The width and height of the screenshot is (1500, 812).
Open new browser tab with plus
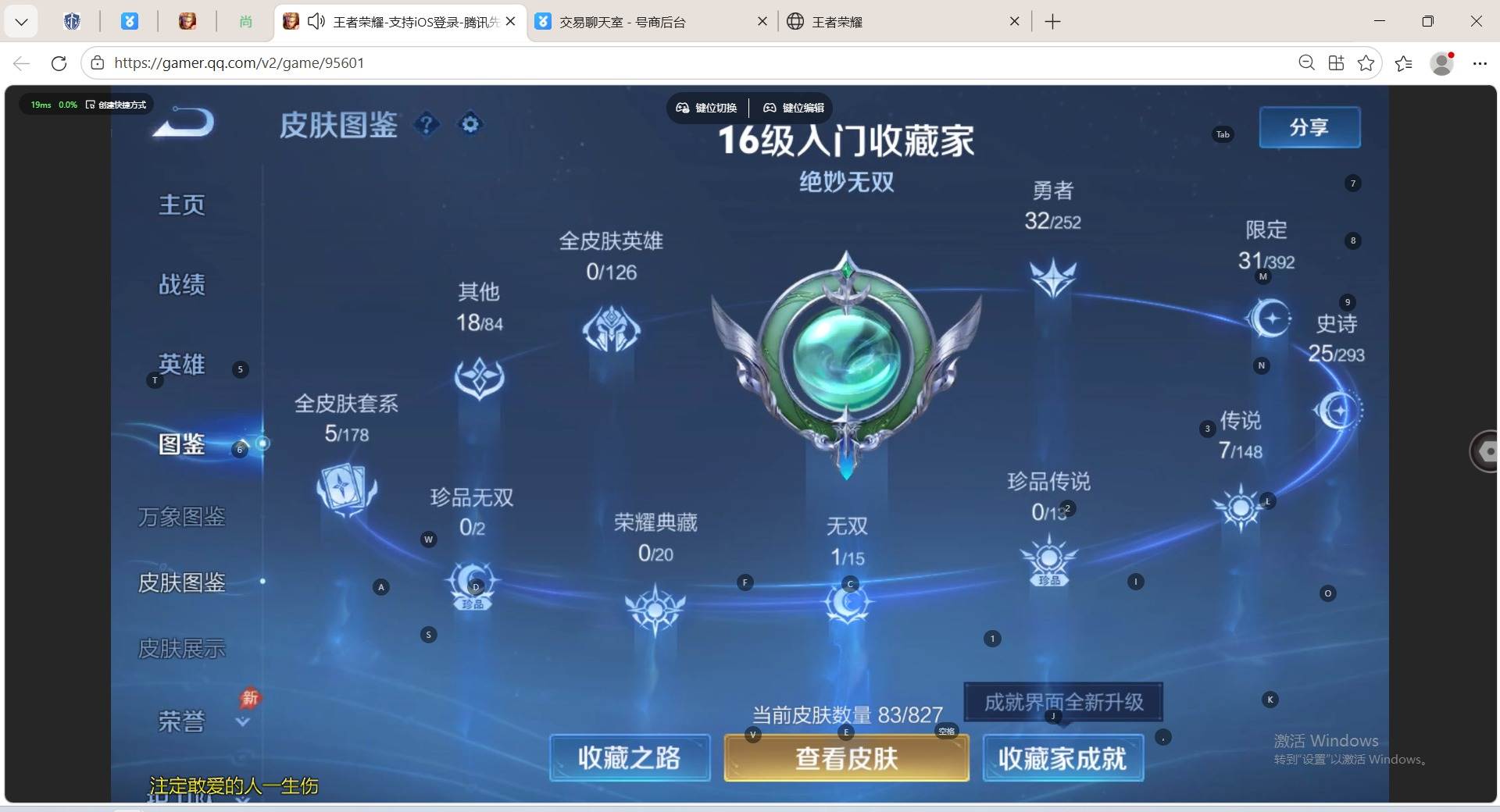pyautogui.click(x=1052, y=22)
